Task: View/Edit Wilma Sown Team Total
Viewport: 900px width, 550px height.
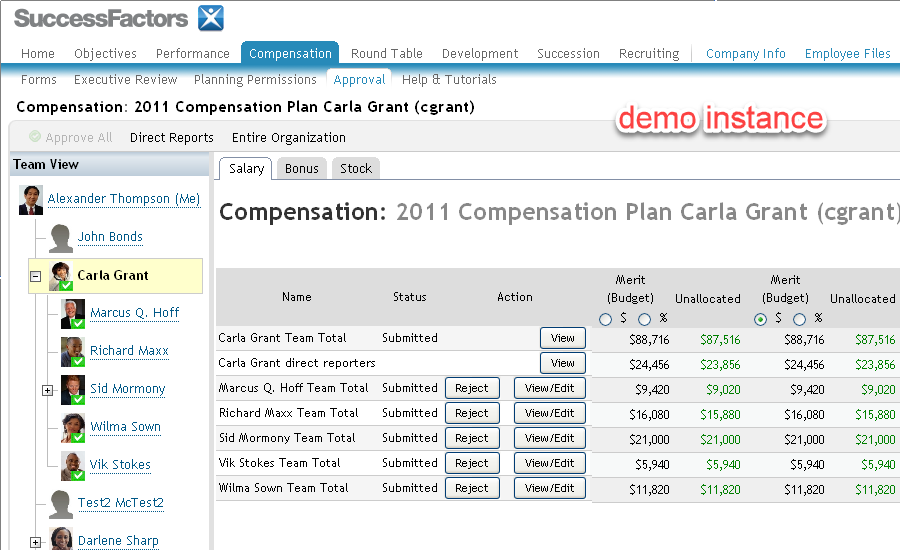Action: pyautogui.click(x=549, y=488)
